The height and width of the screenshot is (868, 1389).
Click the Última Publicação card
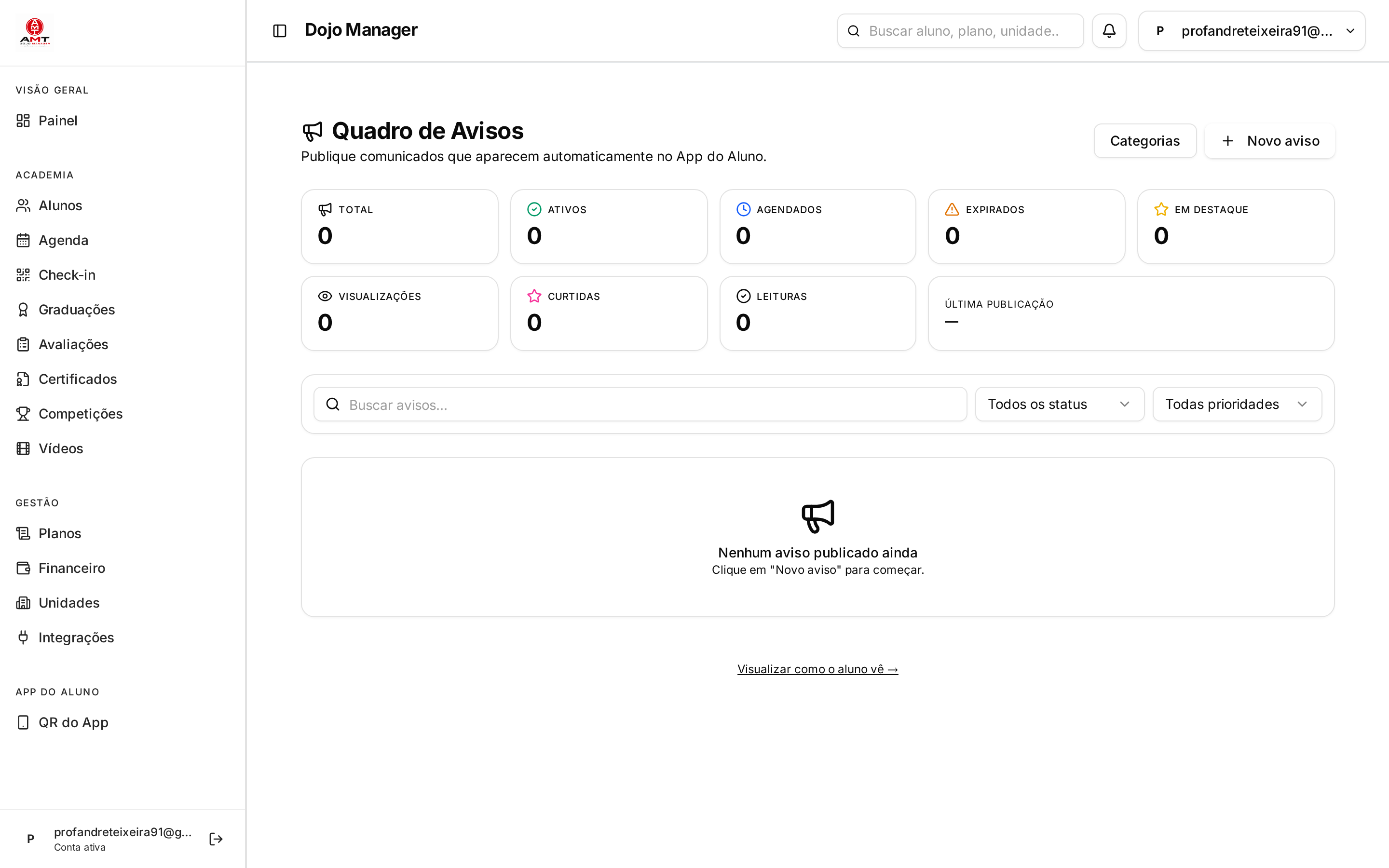1130,313
